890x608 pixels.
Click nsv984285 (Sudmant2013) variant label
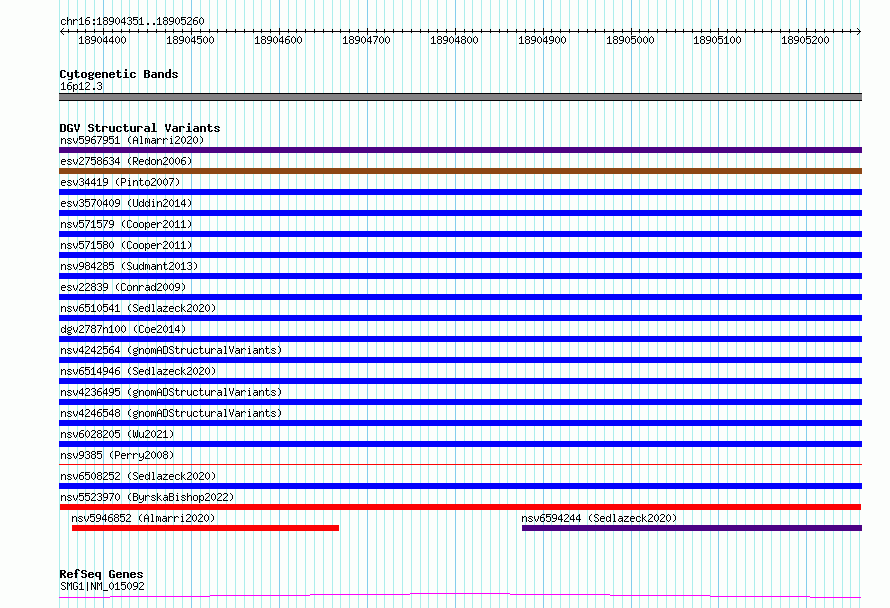[x=129, y=266]
